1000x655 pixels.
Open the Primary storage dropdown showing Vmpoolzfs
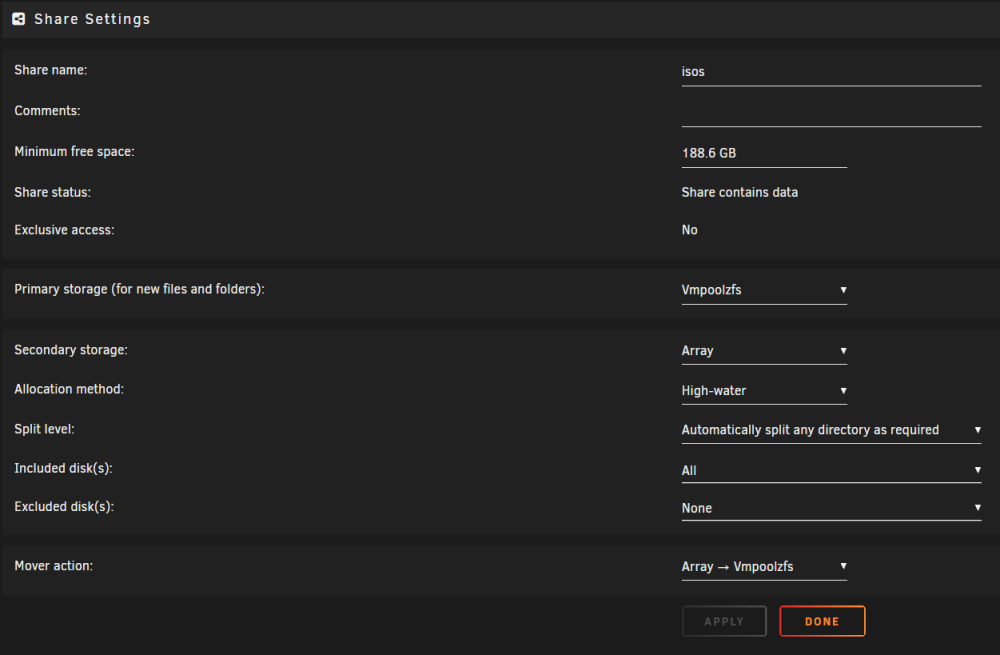(764, 290)
